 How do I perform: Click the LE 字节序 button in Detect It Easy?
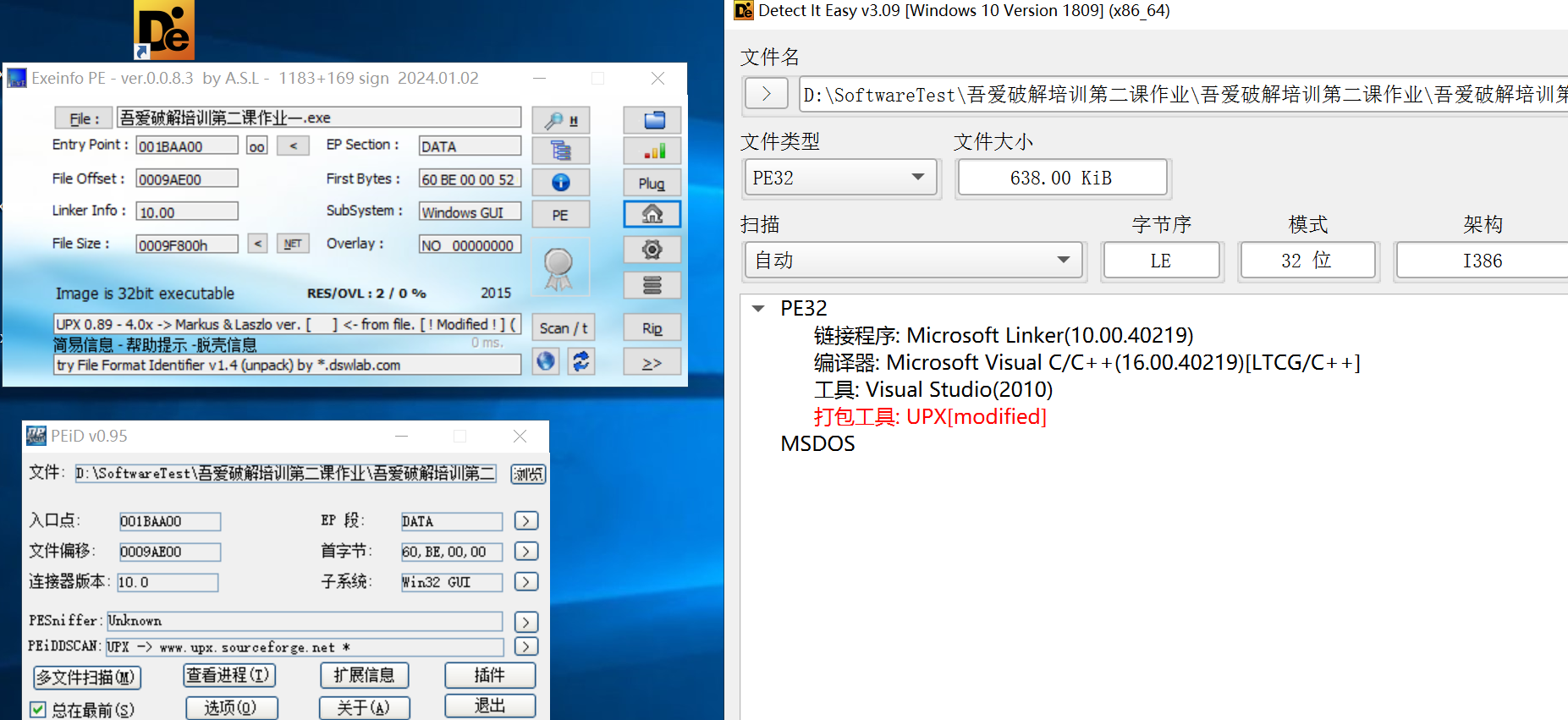(1161, 261)
